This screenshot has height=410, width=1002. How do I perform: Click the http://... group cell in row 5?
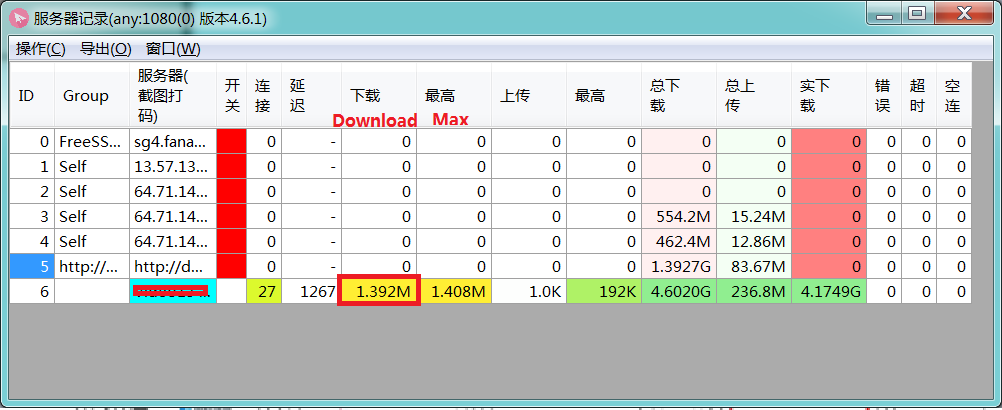[92, 266]
